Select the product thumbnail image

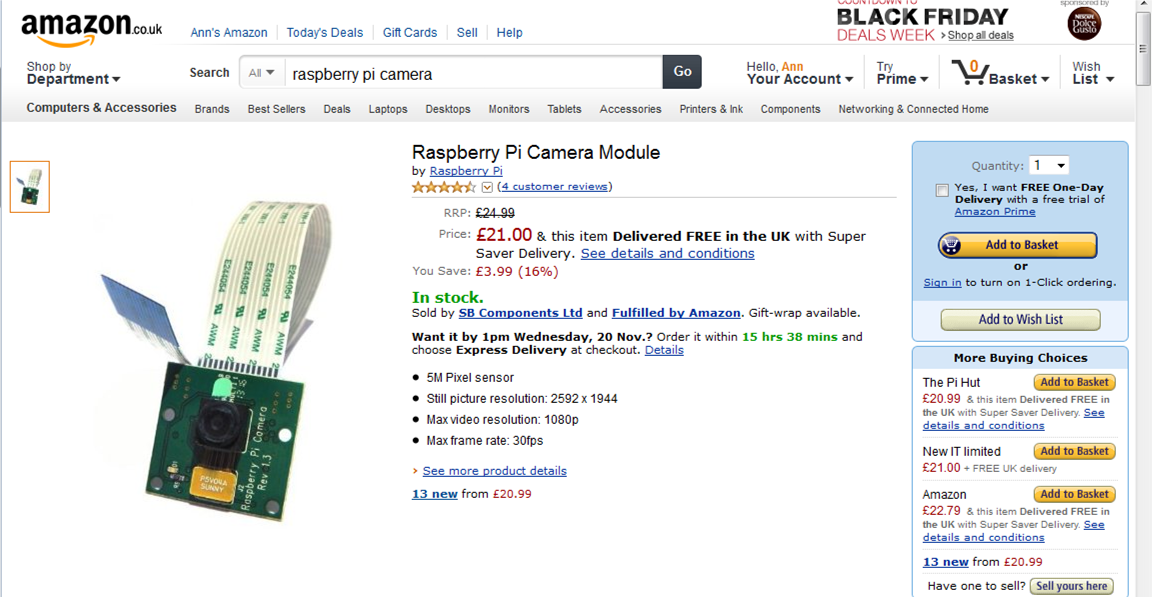30,187
